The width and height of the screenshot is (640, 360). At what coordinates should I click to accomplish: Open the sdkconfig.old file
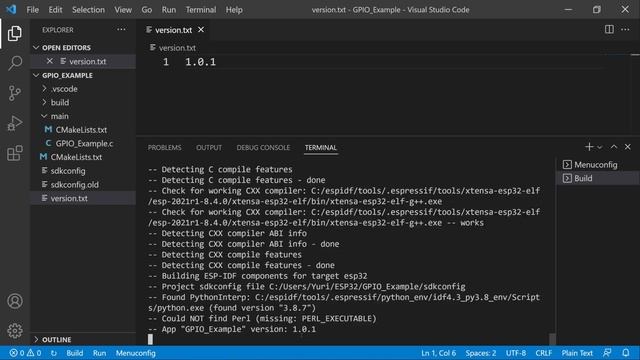tap(83, 184)
